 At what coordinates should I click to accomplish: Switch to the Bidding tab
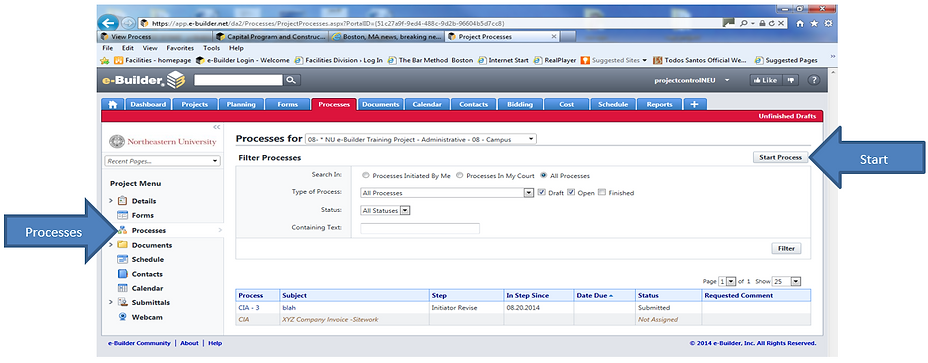(520, 104)
